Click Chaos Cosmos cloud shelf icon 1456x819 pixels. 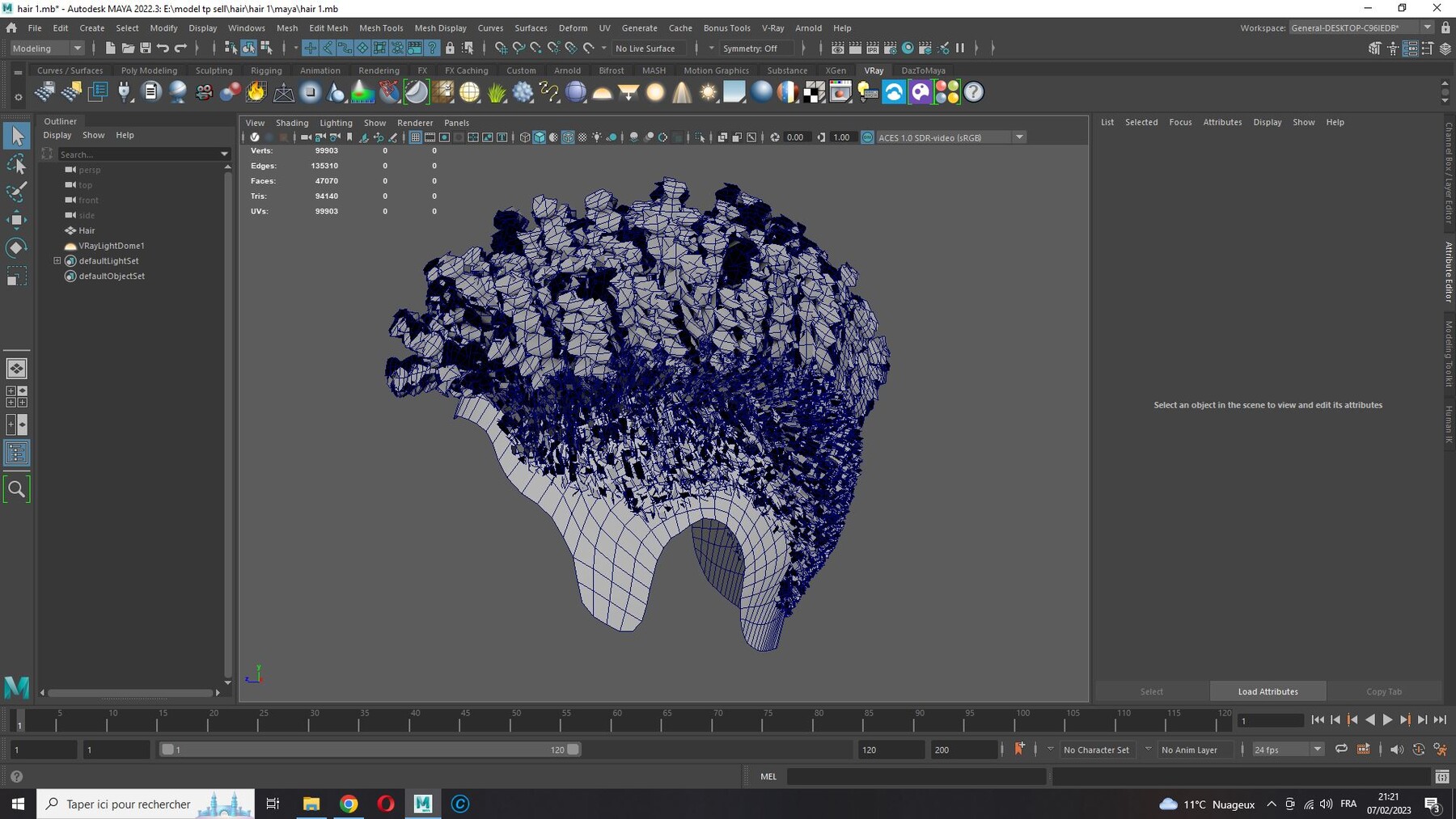[894, 92]
